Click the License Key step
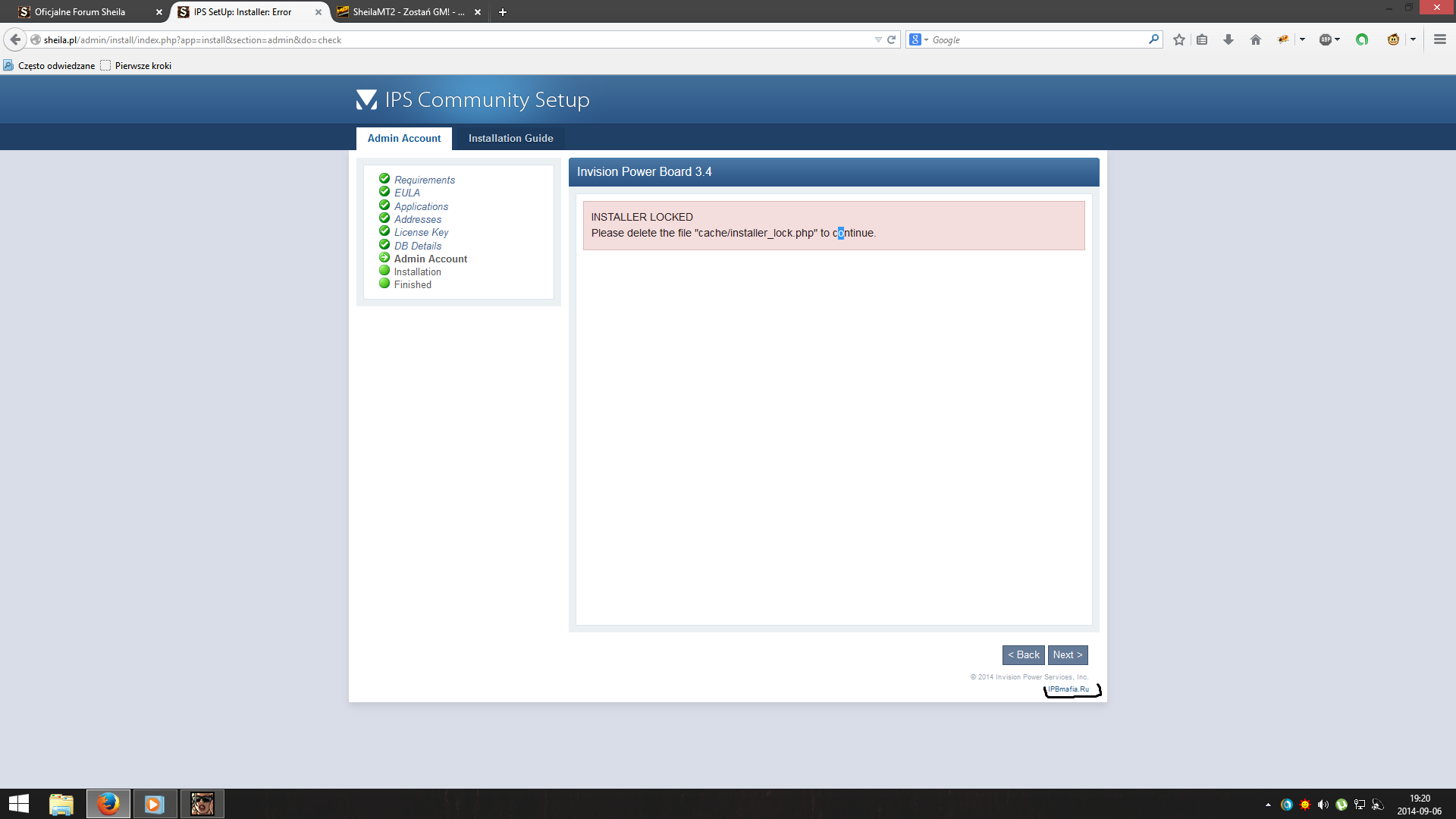Image resolution: width=1456 pixels, height=819 pixels. (x=422, y=232)
